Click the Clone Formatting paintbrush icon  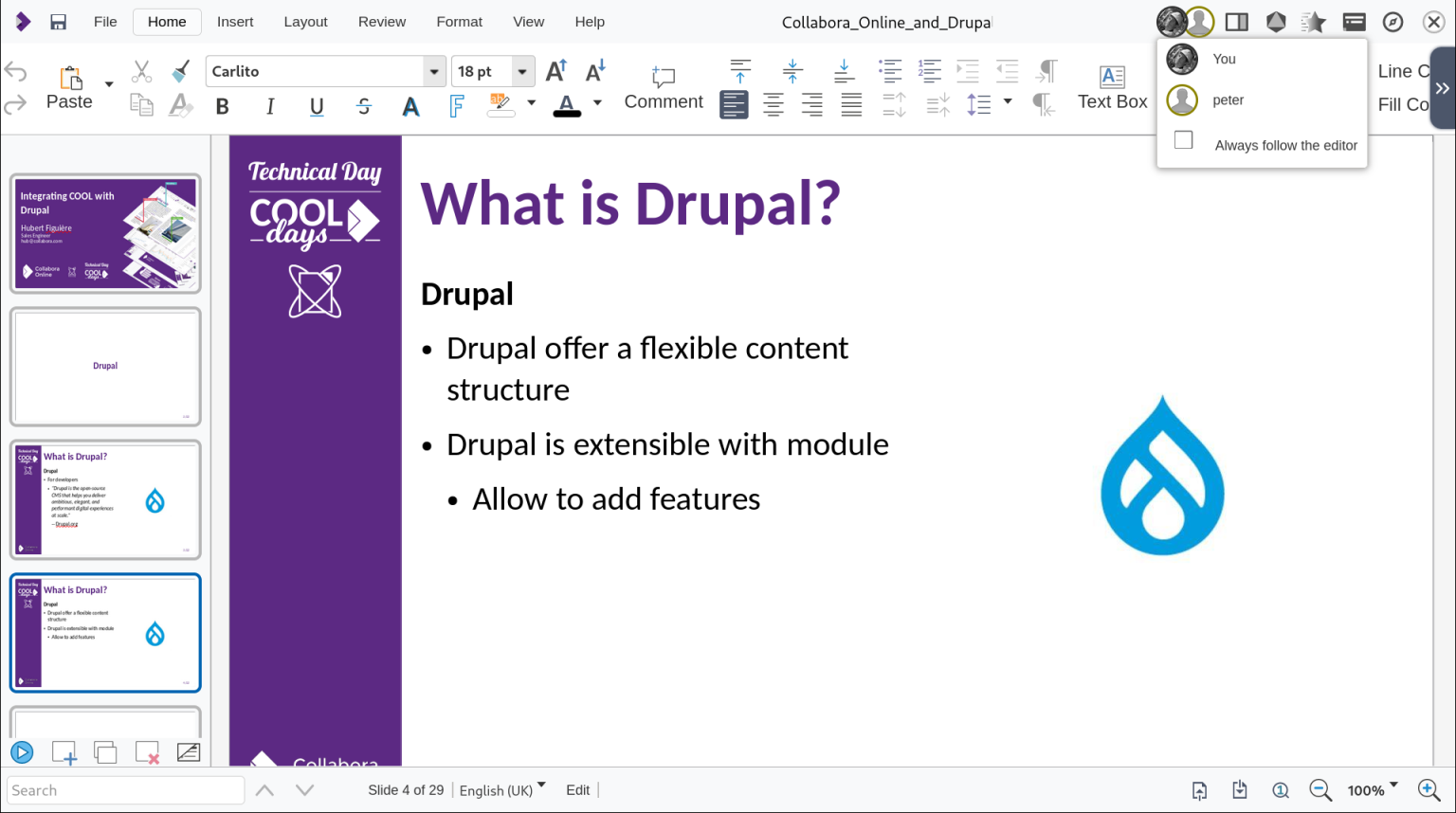tap(180, 71)
